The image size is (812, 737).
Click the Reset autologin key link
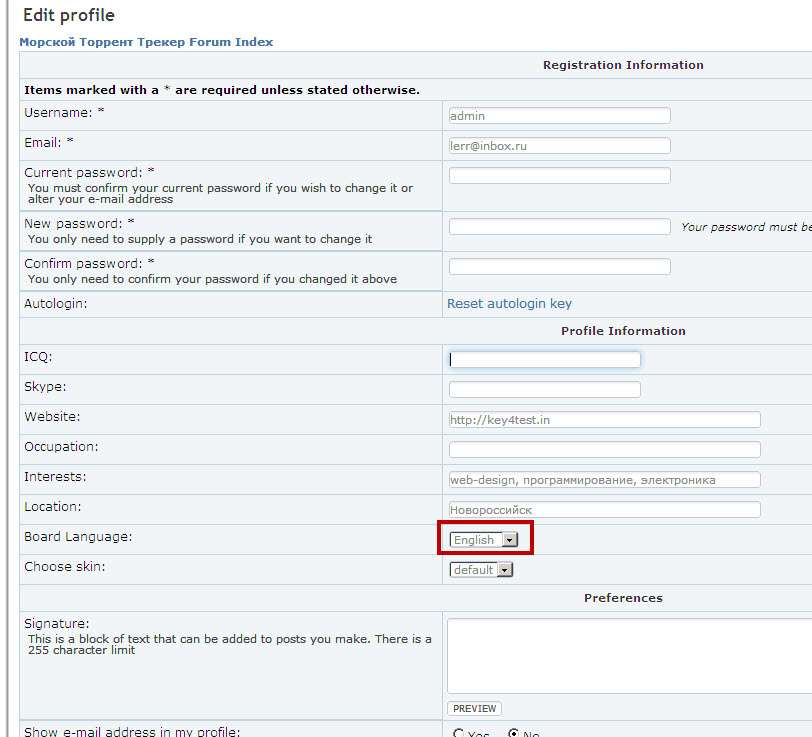point(509,304)
